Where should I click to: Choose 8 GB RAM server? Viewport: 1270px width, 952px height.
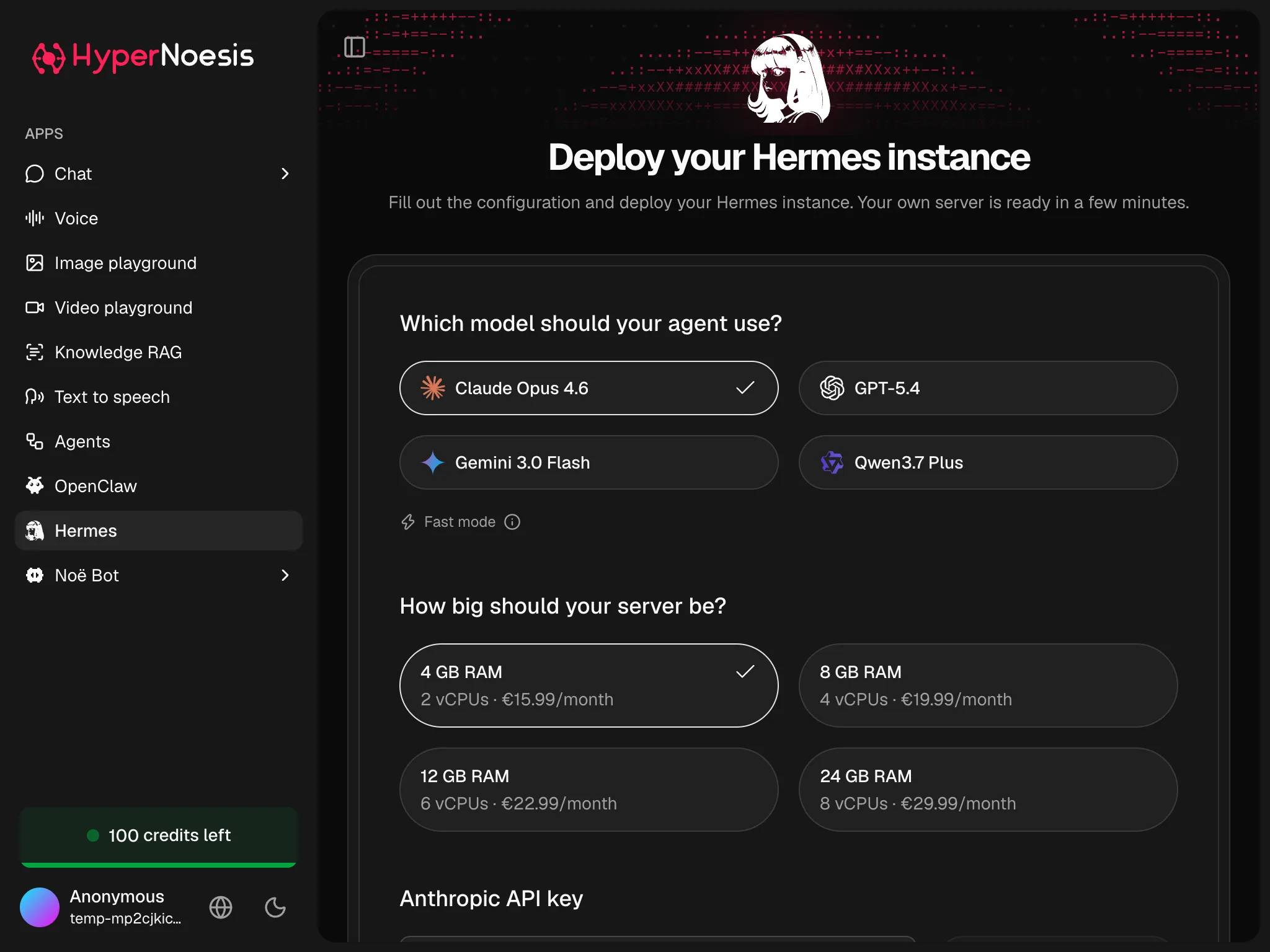point(988,685)
